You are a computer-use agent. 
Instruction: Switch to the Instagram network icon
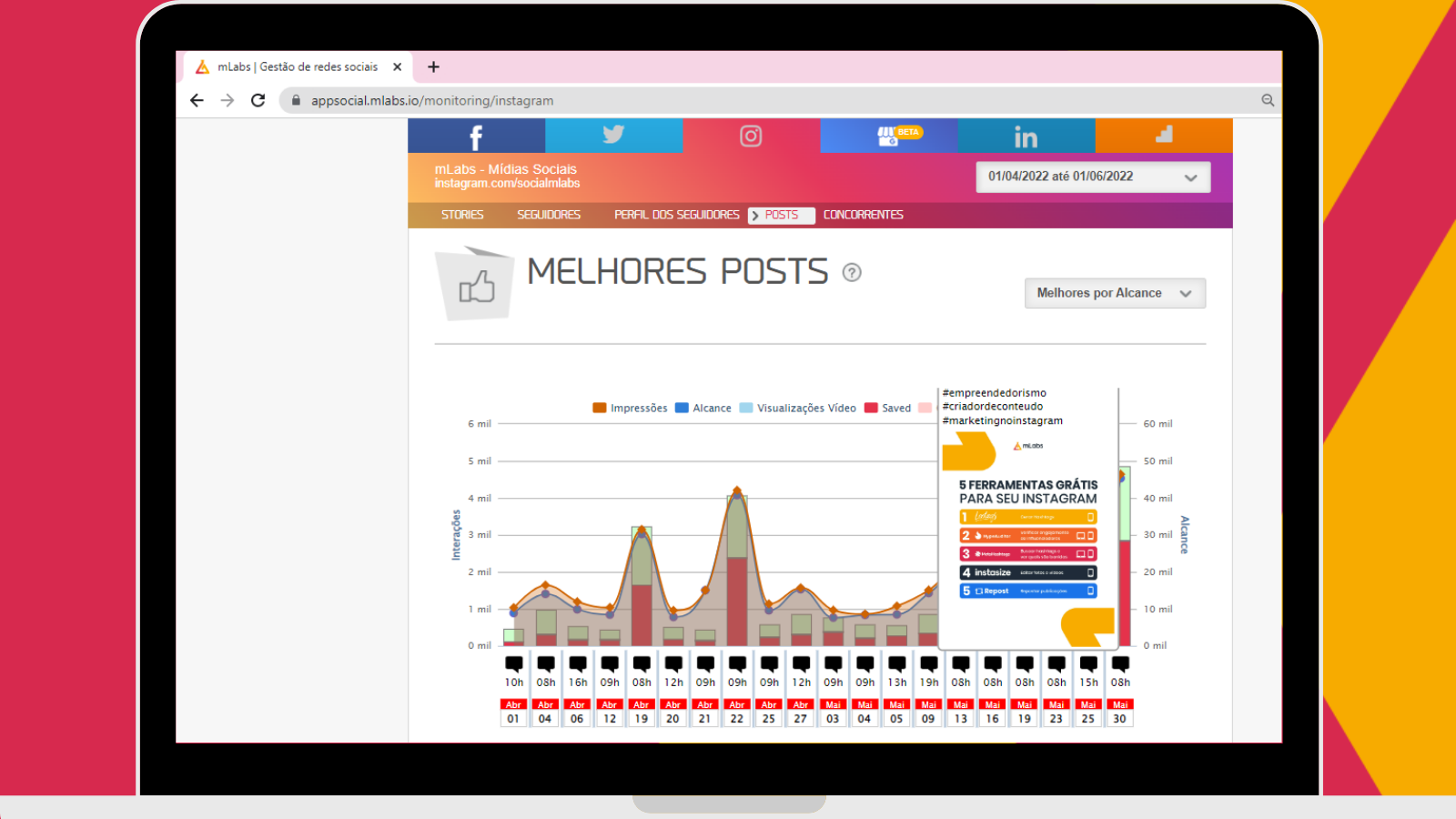coord(750,136)
